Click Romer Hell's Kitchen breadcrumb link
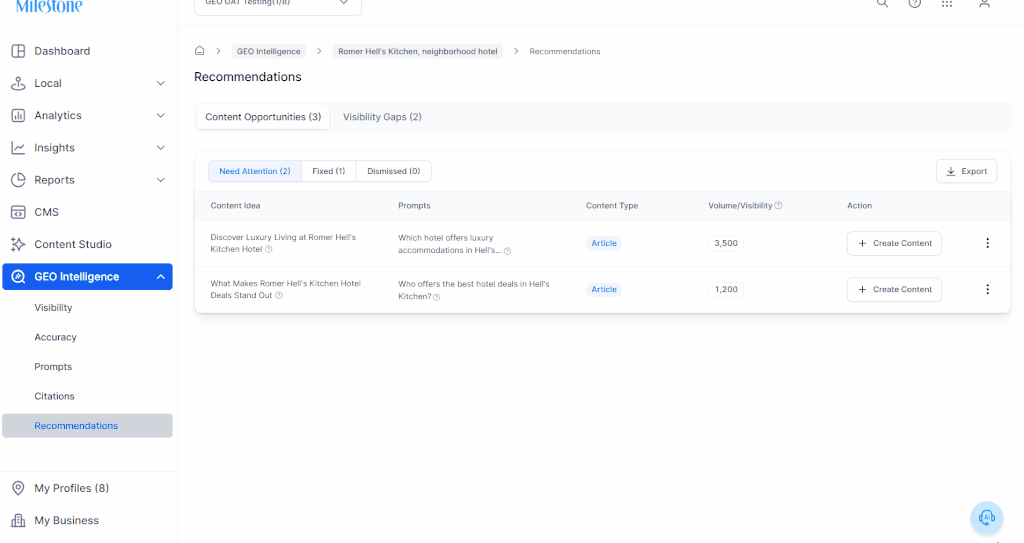This screenshot has width=1024, height=543. pyautogui.click(x=417, y=51)
